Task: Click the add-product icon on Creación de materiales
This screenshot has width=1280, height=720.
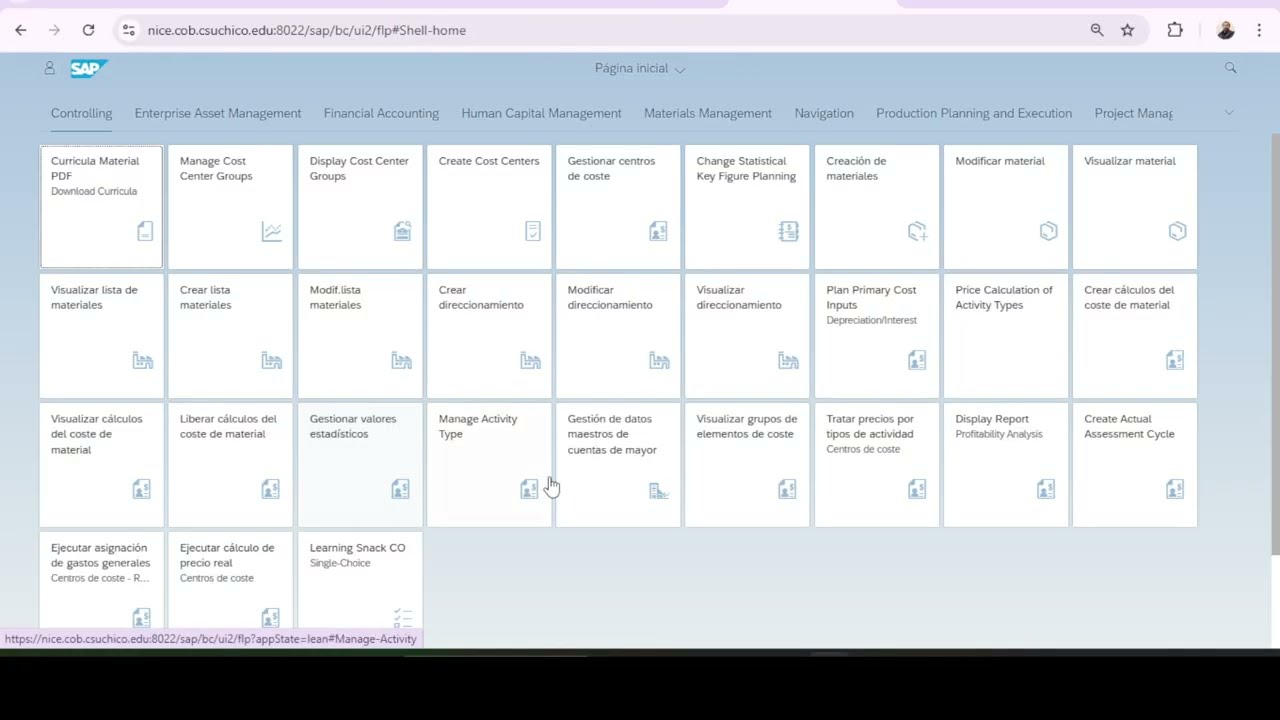Action: [x=917, y=232]
